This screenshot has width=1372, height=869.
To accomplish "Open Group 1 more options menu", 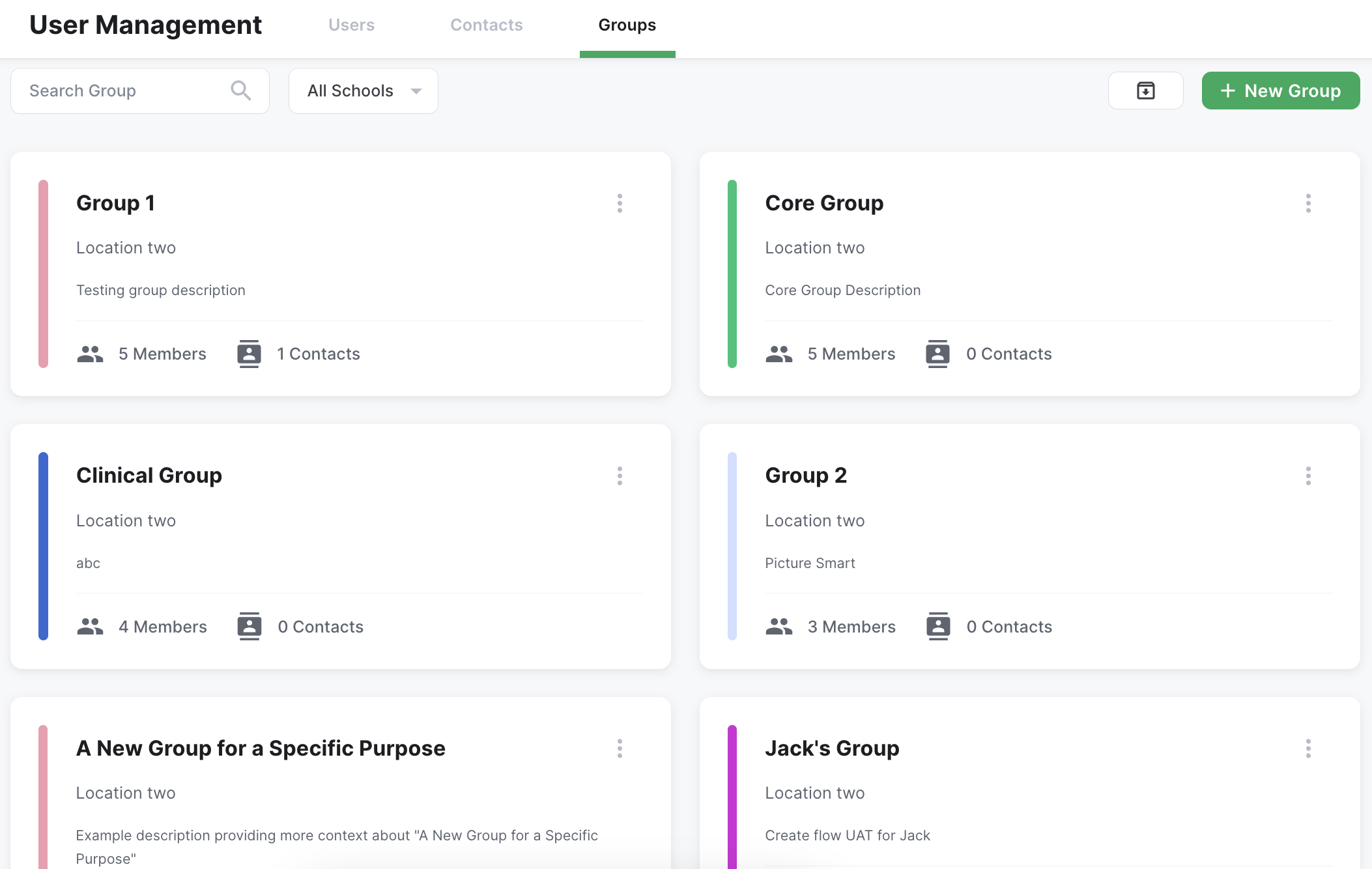I will pyautogui.click(x=620, y=203).
